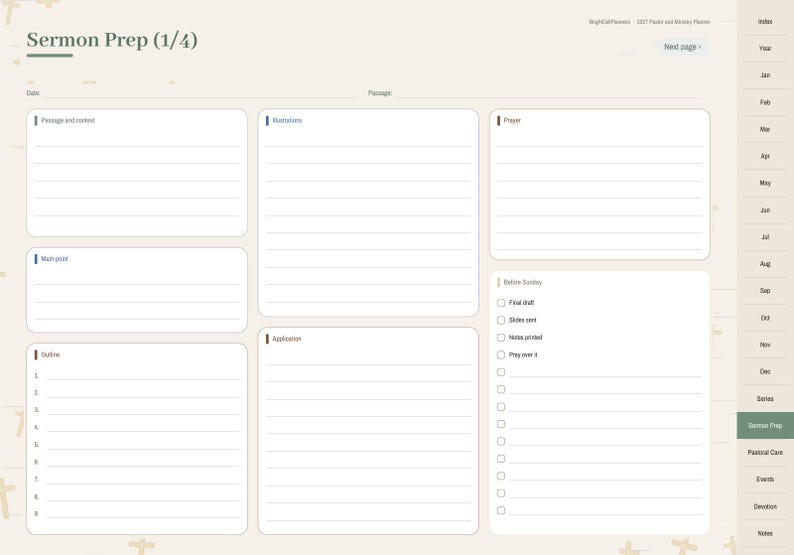Select the Sermon Prep tab
Image resolution: width=794 pixels, height=555 pixels.
[765, 425]
